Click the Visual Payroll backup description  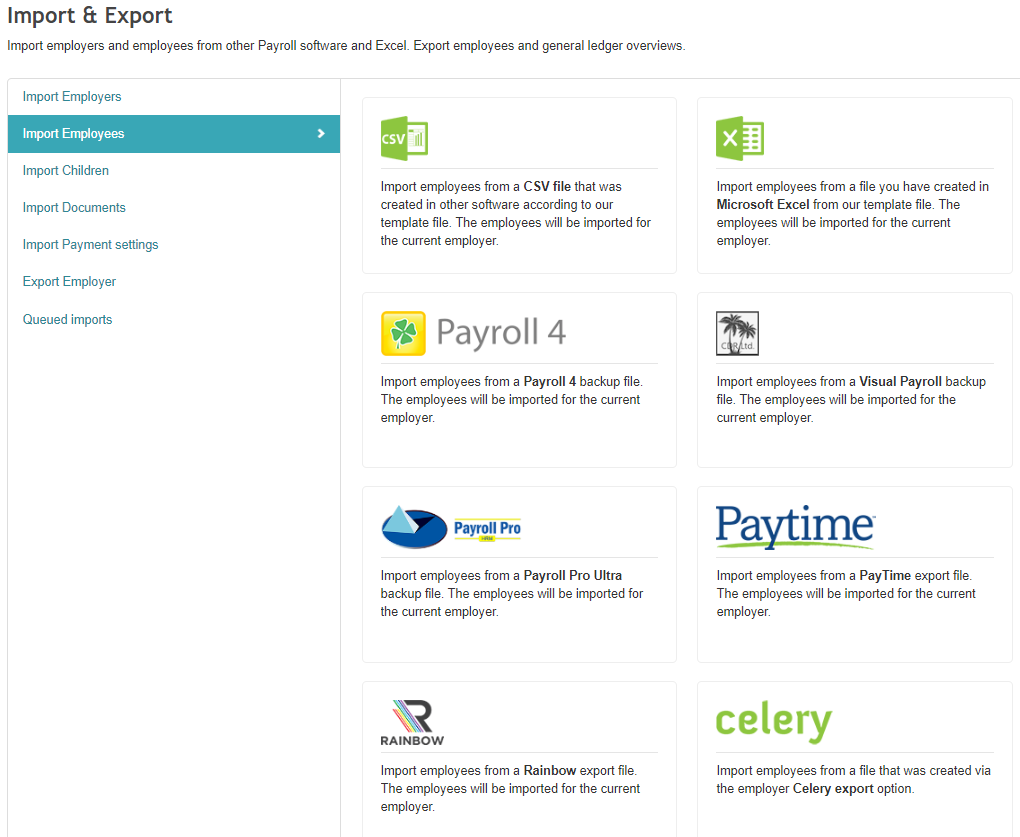[x=851, y=399]
